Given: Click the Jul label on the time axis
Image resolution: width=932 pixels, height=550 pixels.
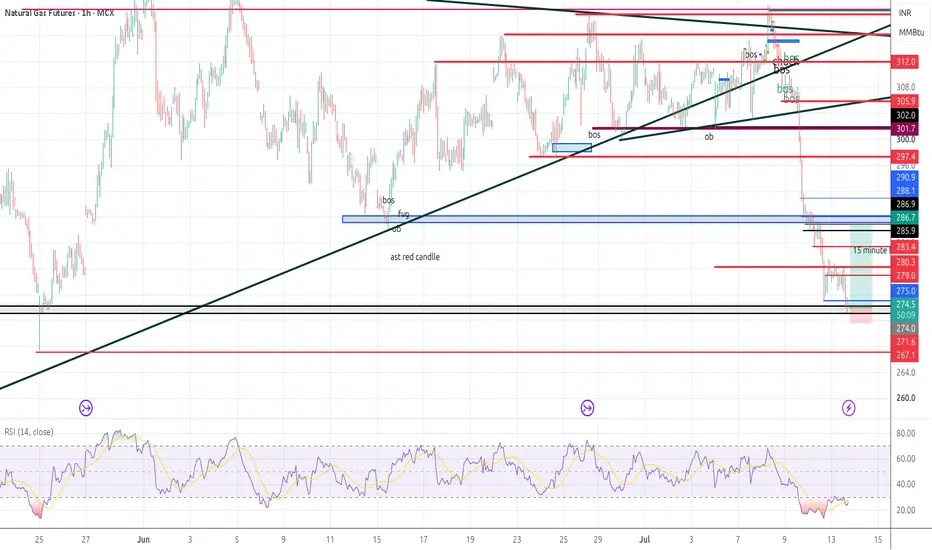Looking at the screenshot, I should 645,540.
